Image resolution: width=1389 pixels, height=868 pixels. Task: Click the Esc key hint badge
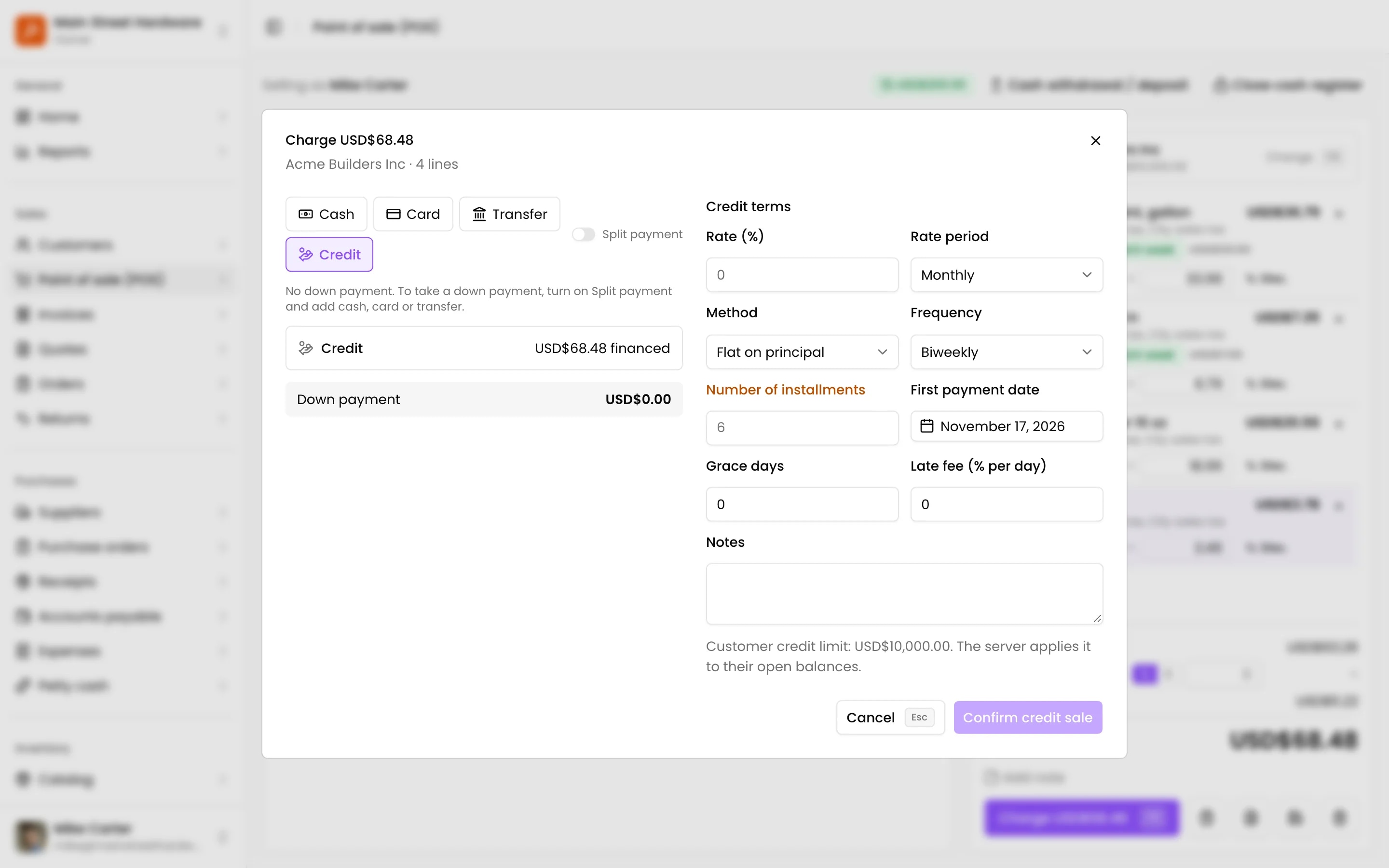click(919, 718)
